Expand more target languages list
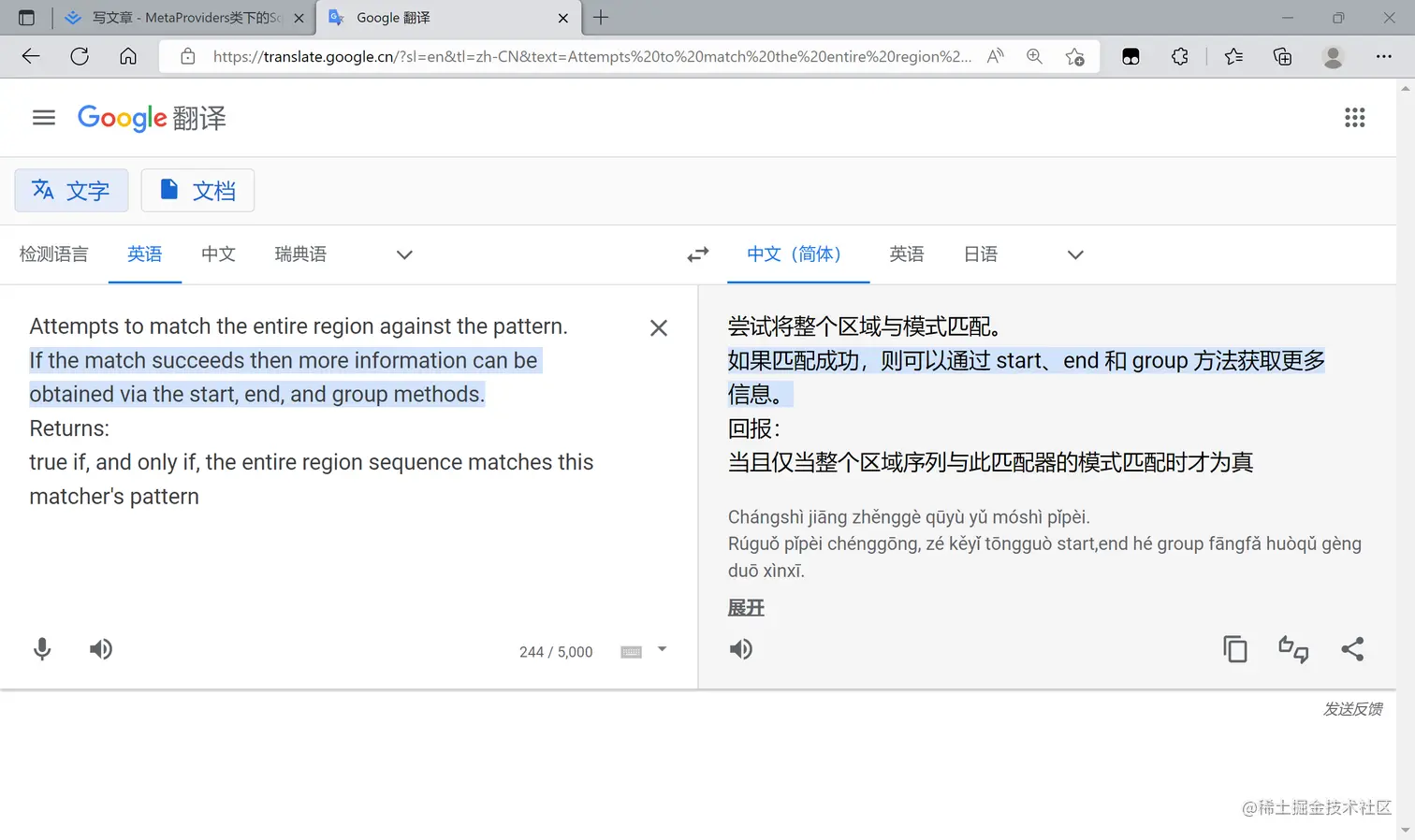Viewport: 1415px width, 840px height. coord(1075,254)
